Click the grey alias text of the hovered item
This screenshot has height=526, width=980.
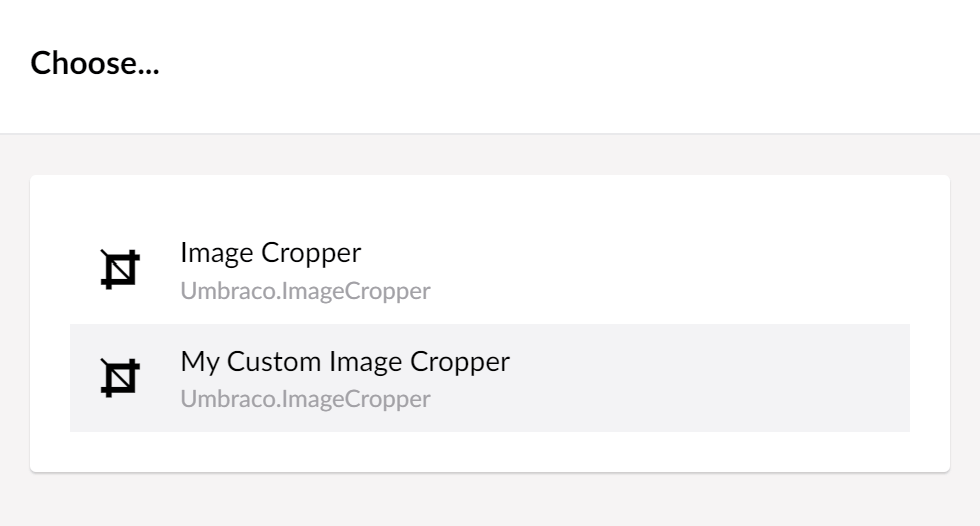coord(305,399)
